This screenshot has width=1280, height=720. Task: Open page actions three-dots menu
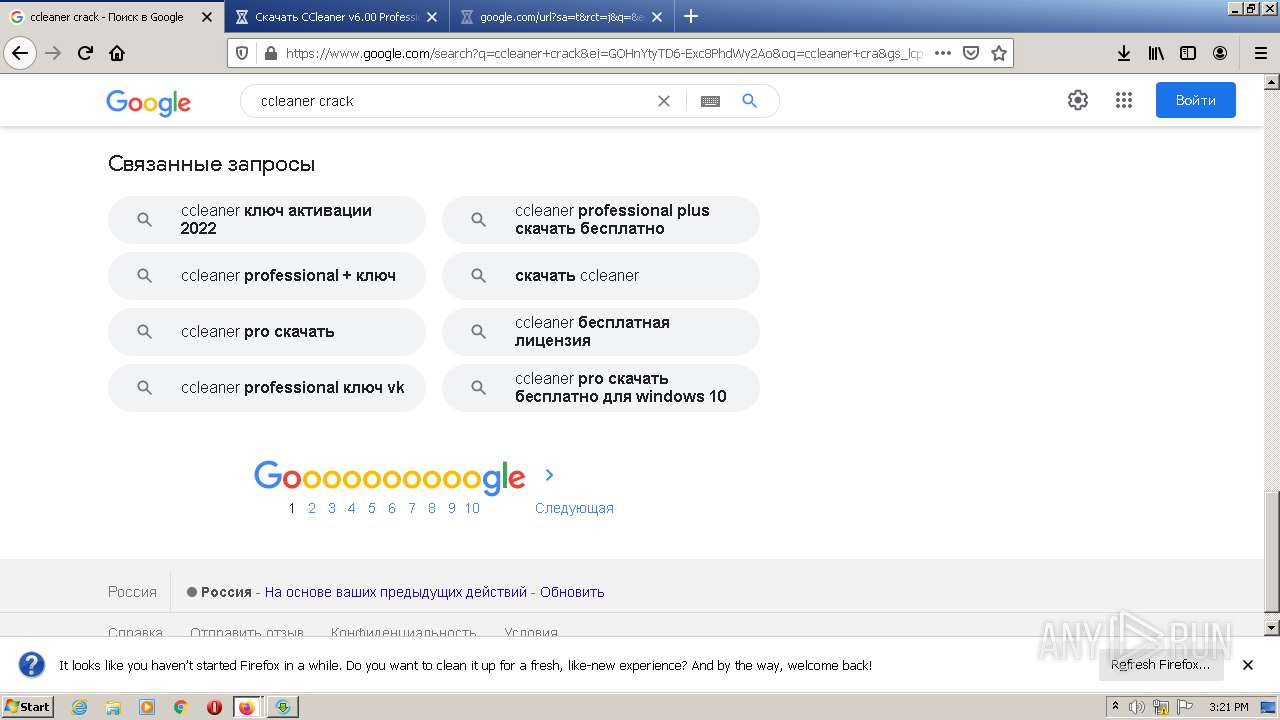(x=942, y=53)
